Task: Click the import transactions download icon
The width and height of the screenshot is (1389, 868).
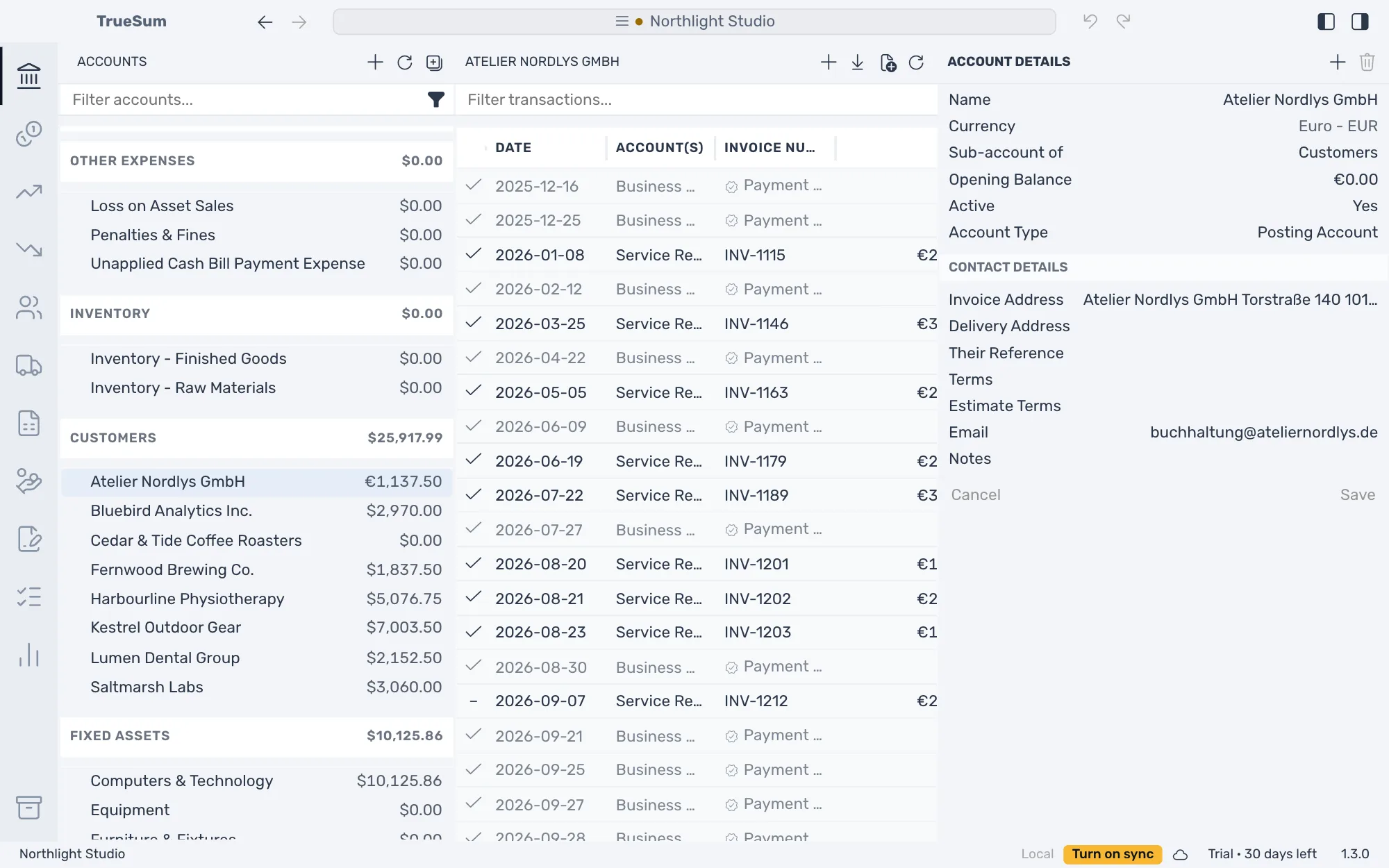Action: pyautogui.click(x=858, y=62)
